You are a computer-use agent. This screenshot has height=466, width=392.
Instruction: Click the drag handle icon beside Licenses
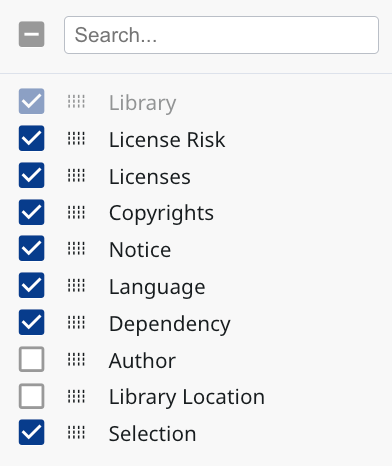click(x=76, y=175)
